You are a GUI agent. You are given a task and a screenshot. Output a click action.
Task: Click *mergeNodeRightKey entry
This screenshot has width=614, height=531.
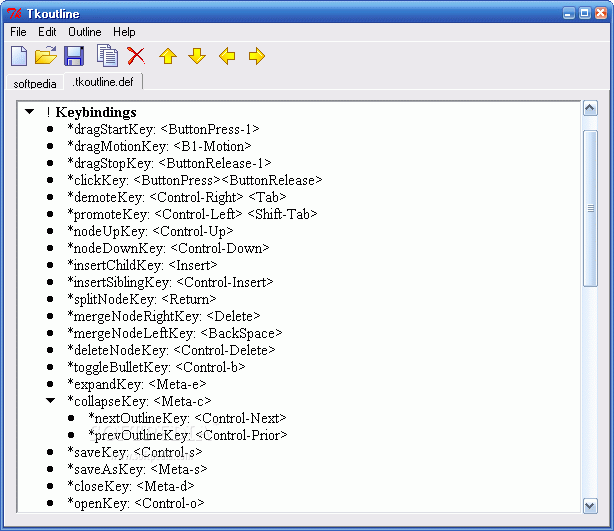164,316
